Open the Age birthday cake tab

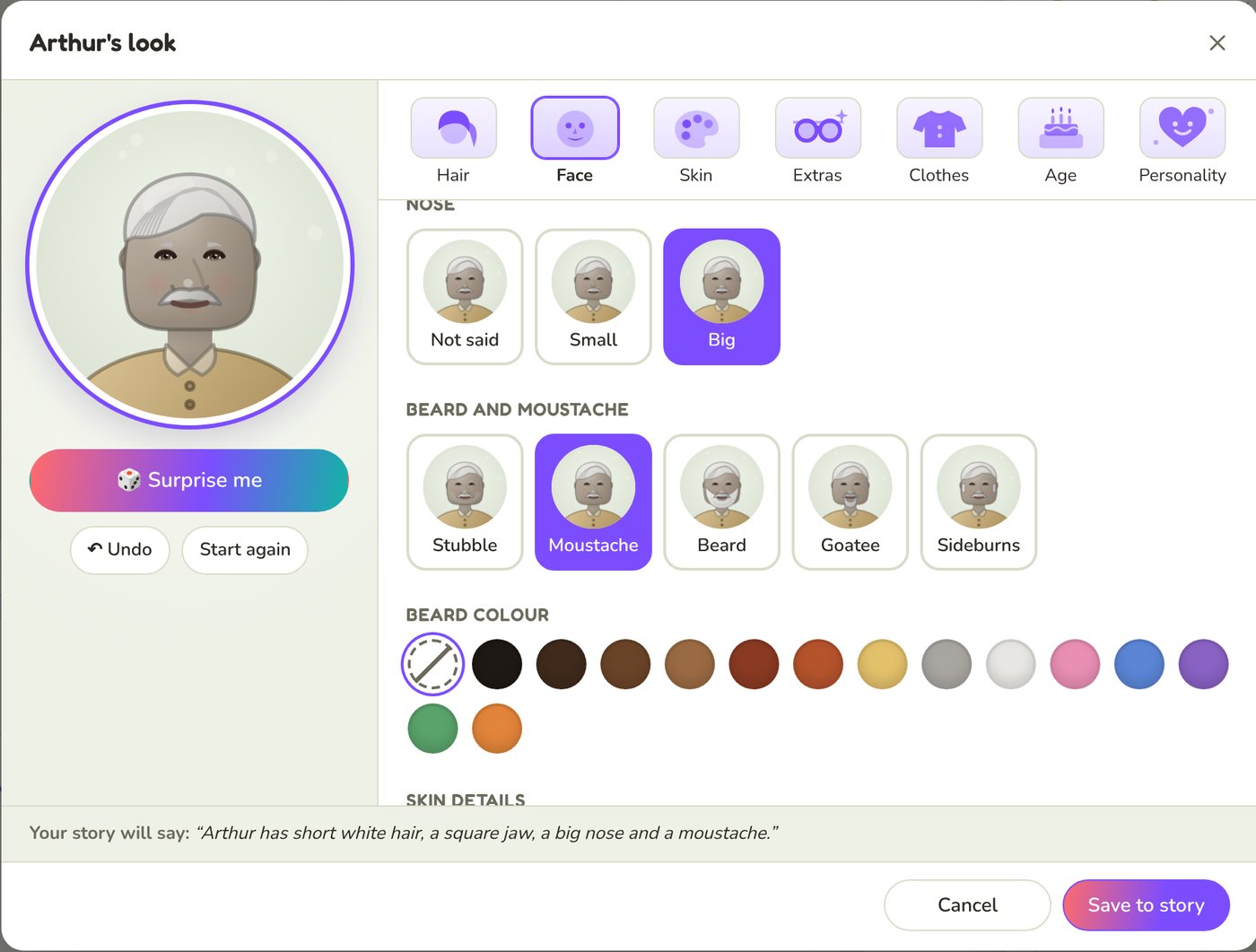point(1060,142)
